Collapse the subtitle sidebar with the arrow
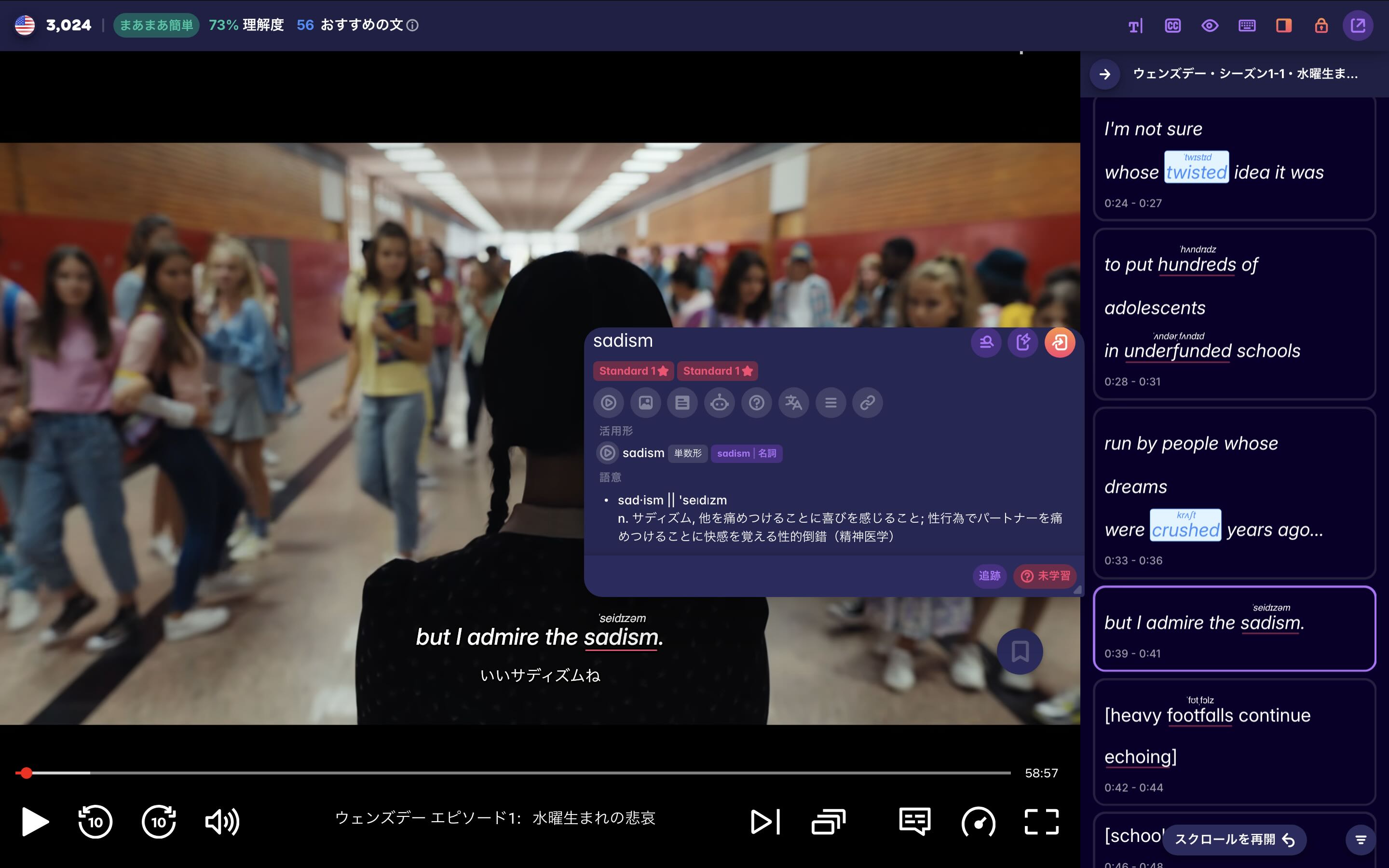 pyautogui.click(x=1104, y=74)
